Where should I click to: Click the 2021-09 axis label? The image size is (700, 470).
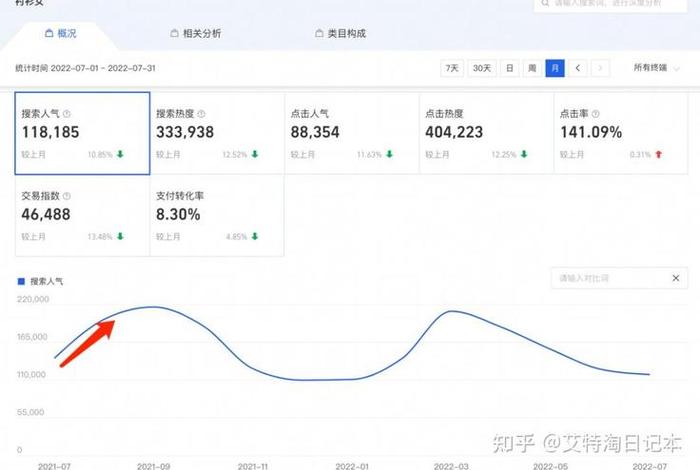(154, 466)
